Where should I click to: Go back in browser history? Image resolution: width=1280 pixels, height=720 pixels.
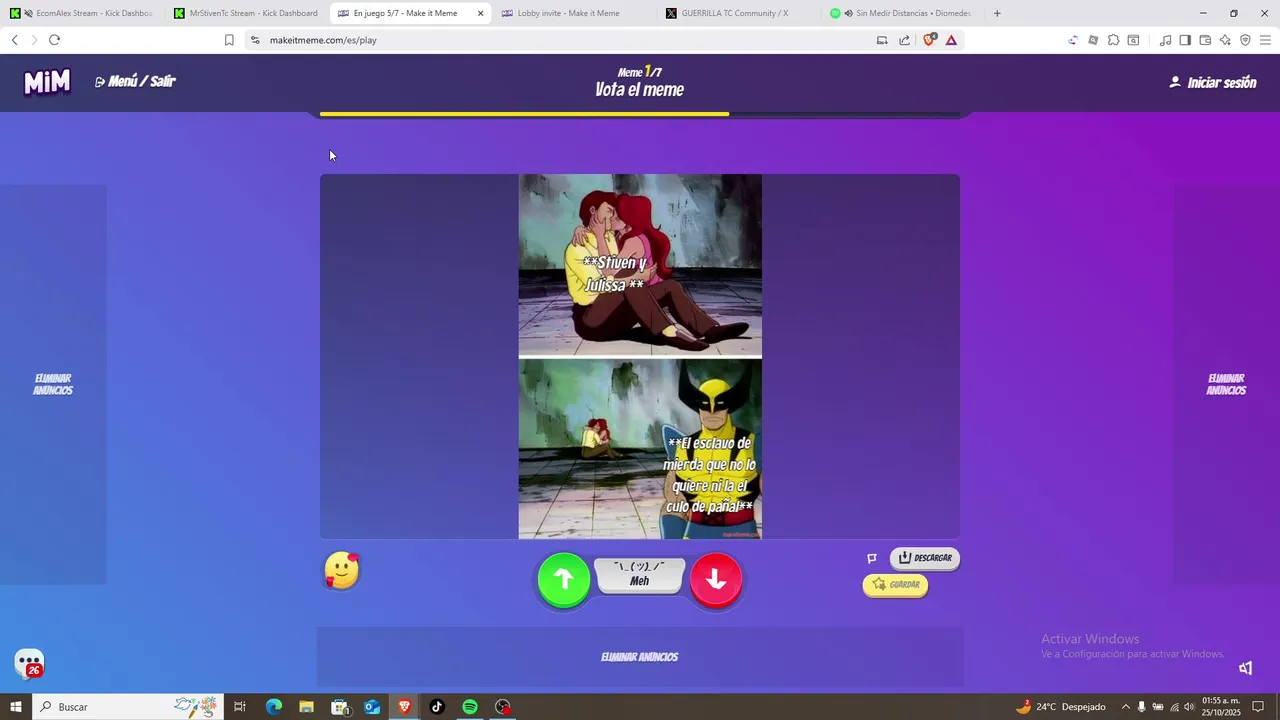[x=14, y=40]
